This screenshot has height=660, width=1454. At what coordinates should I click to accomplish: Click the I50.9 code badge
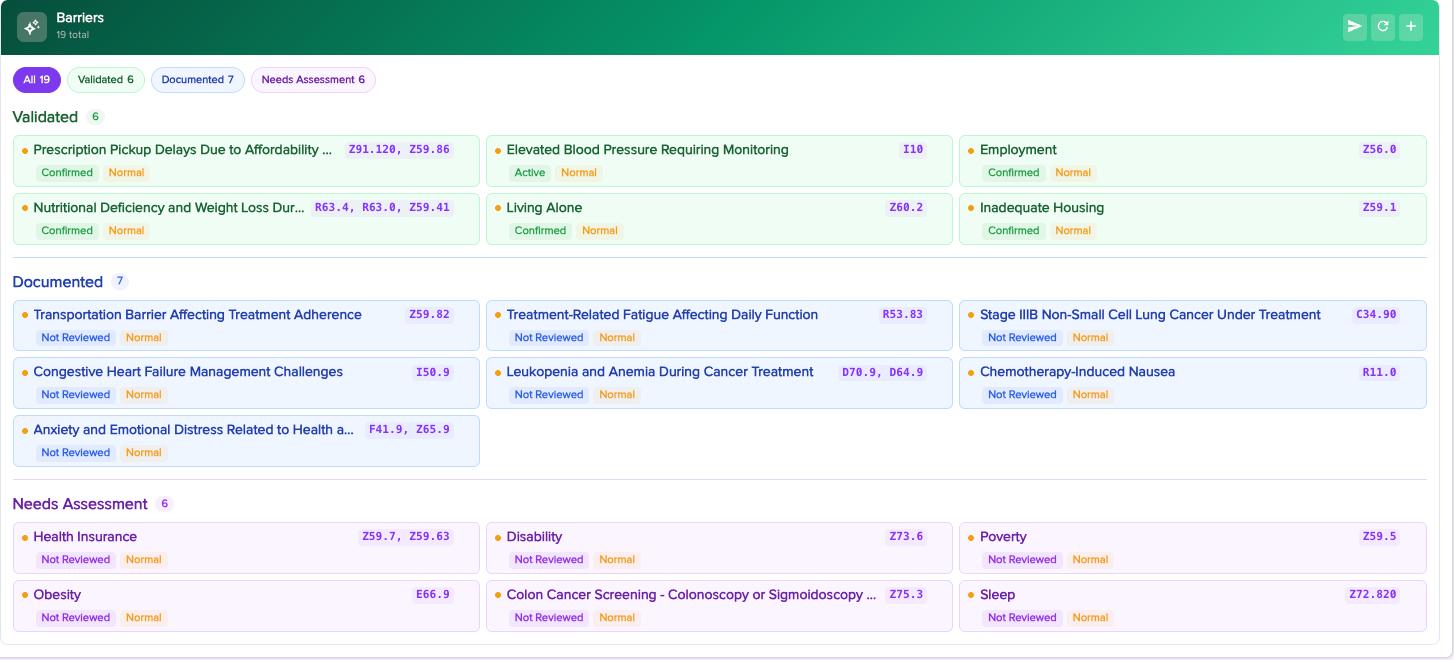[433, 372]
